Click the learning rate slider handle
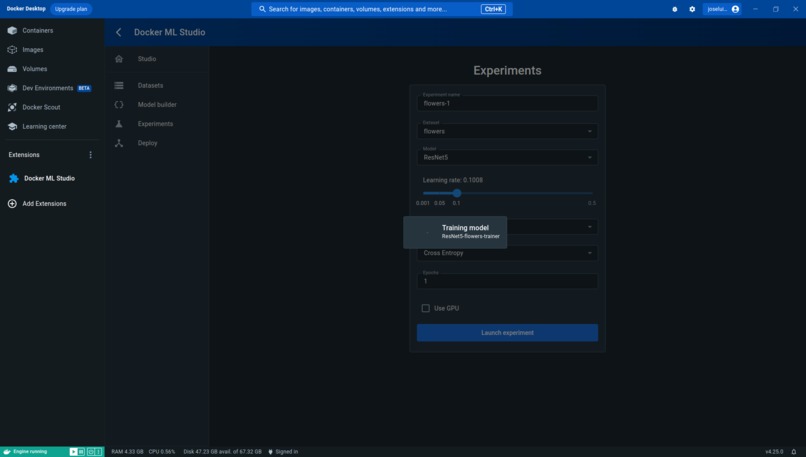 [457, 193]
